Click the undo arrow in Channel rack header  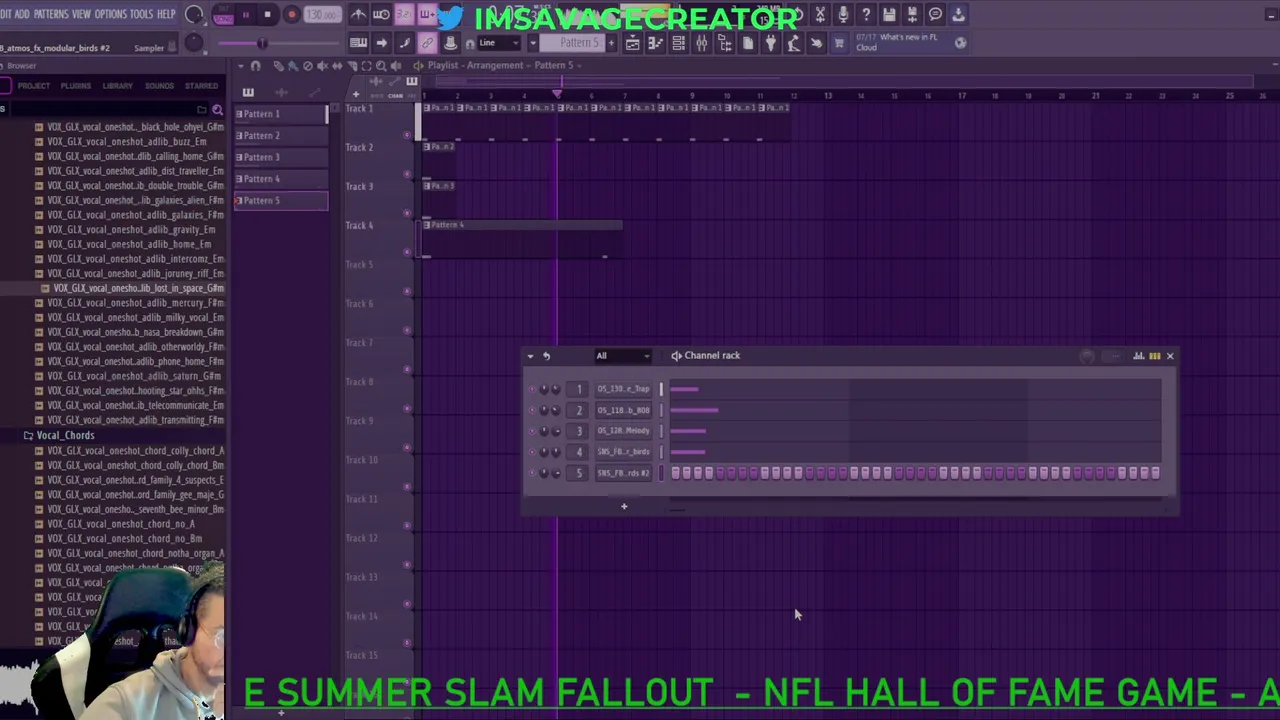(x=546, y=356)
